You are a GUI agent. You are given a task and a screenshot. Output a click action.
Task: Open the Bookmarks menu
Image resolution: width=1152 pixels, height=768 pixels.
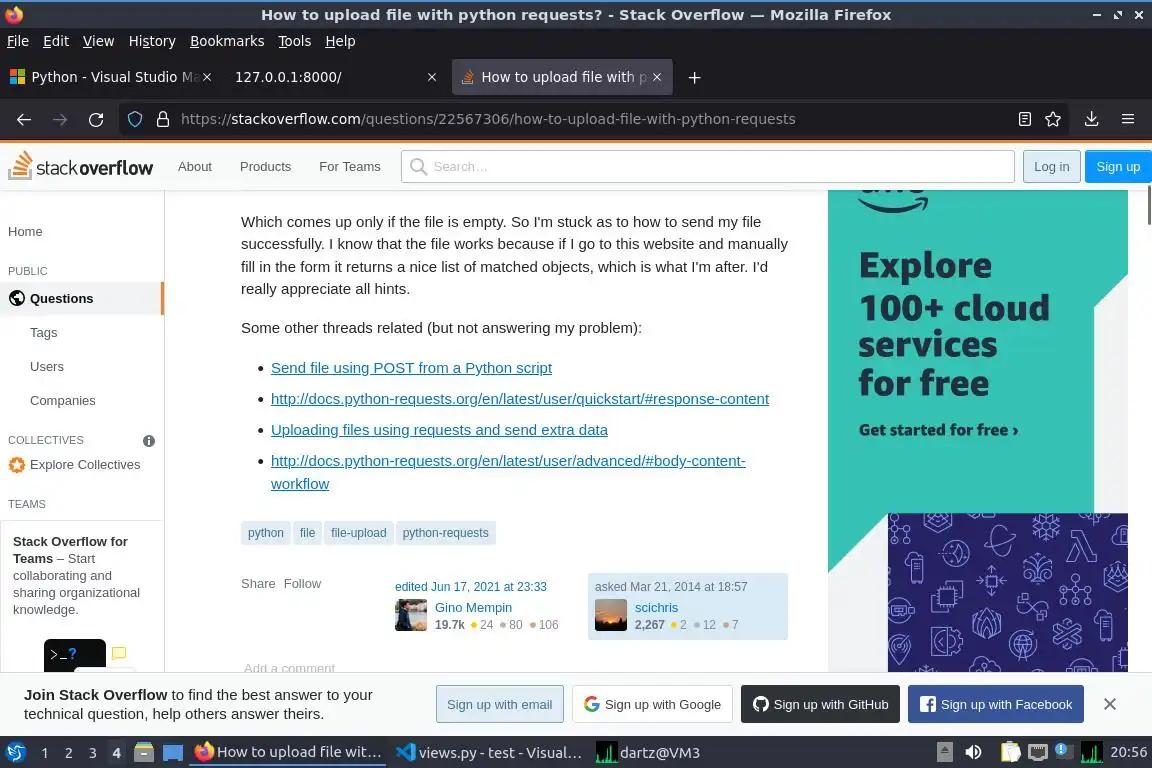(x=227, y=41)
